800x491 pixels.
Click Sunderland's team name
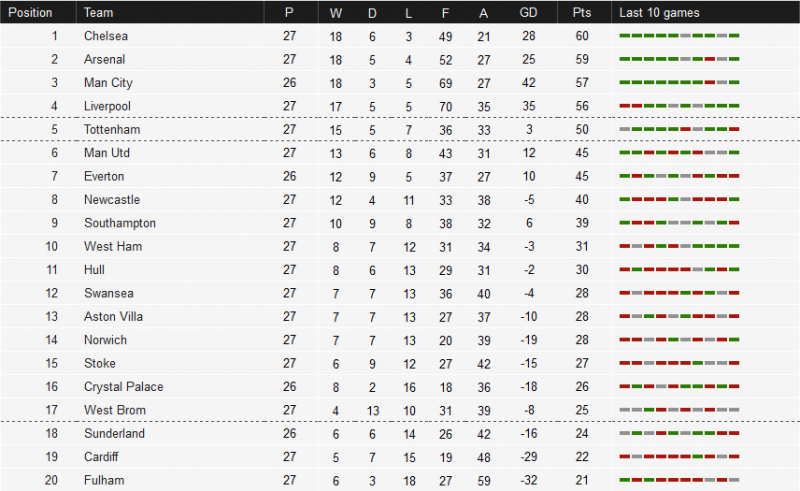[x=115, y=434]
